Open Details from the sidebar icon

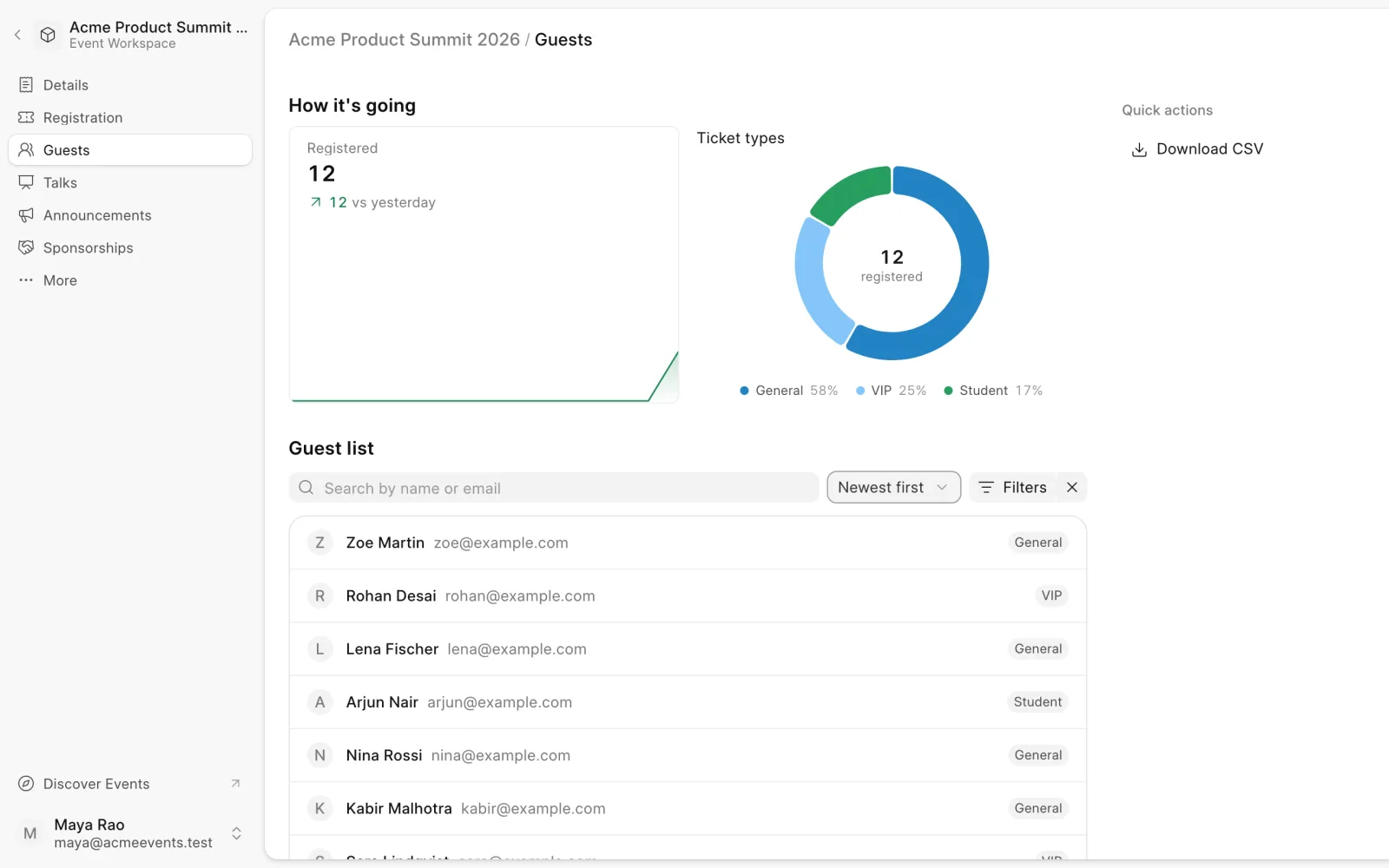26,85
